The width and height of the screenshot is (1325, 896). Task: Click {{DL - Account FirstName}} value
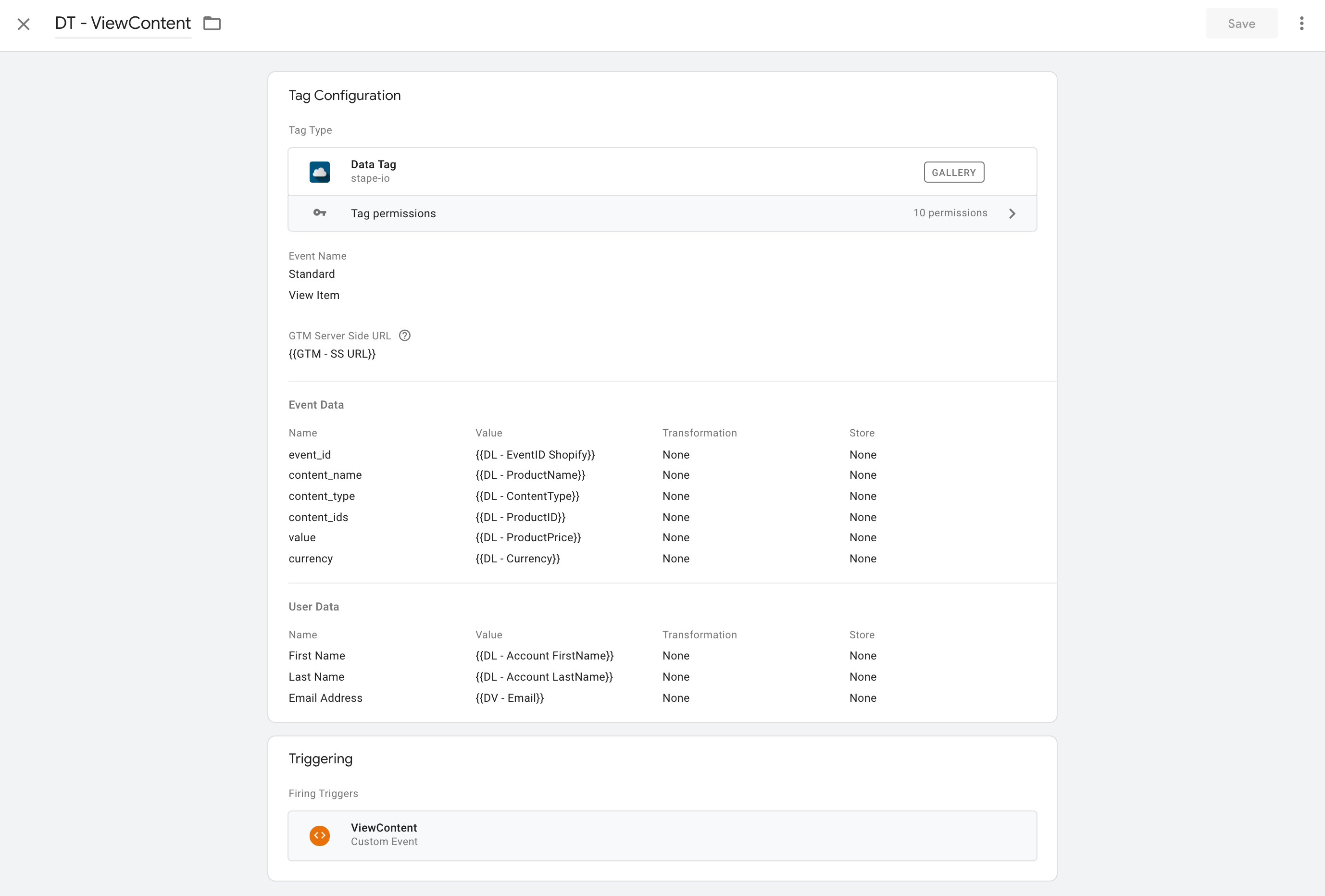tap(545, 656)
